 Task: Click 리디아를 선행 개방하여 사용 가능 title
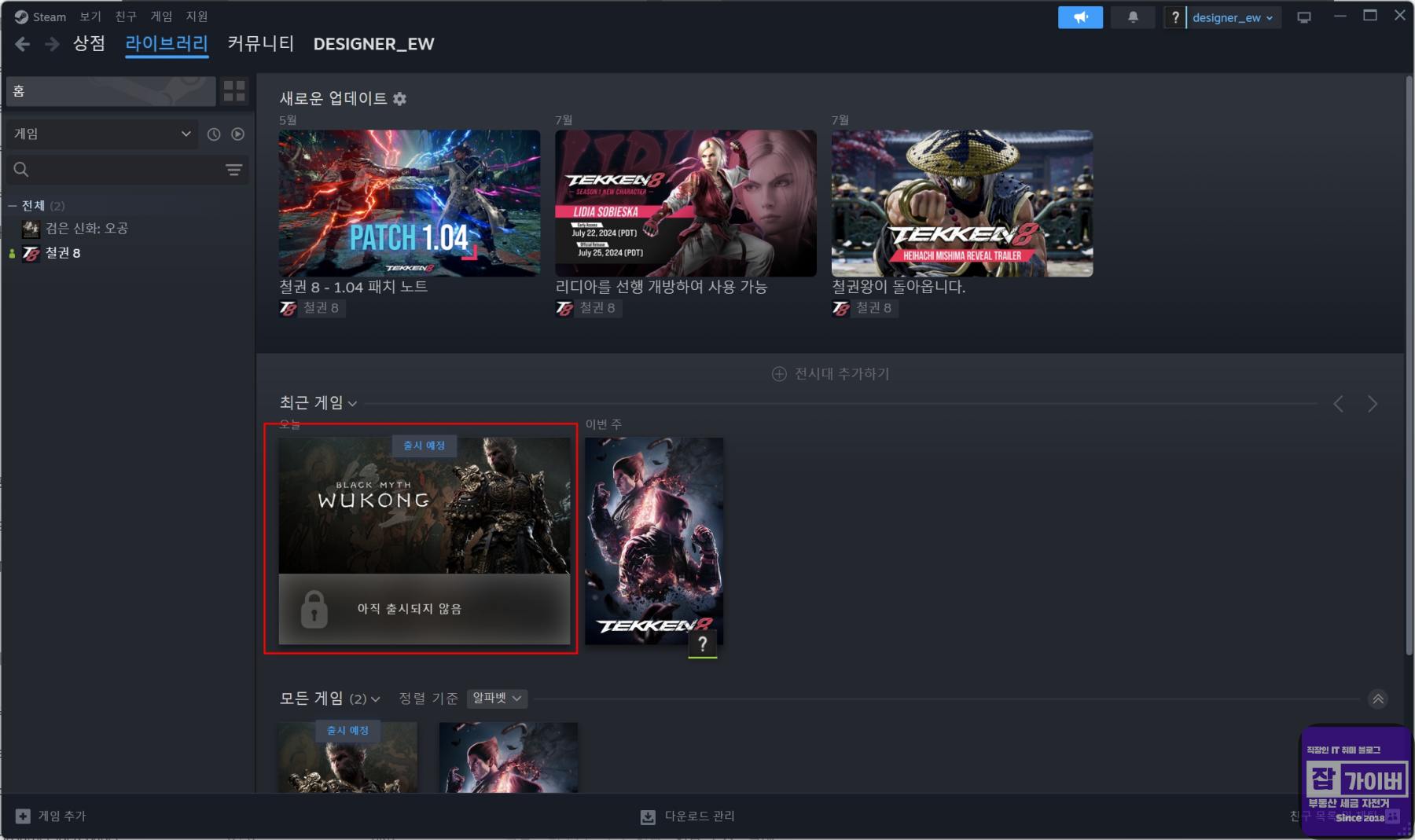click(661, 287)
